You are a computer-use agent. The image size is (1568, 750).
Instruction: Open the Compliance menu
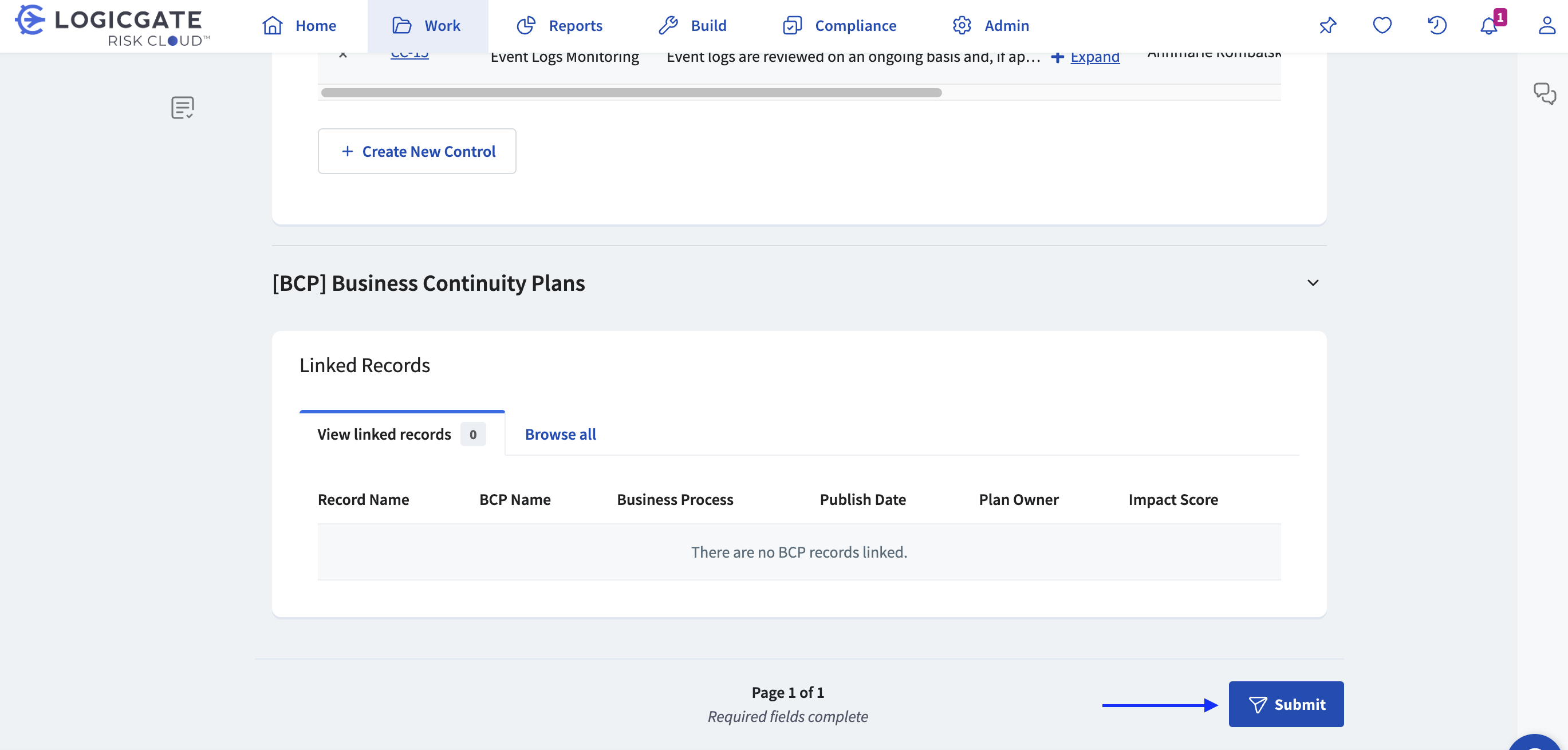(840, 26)
